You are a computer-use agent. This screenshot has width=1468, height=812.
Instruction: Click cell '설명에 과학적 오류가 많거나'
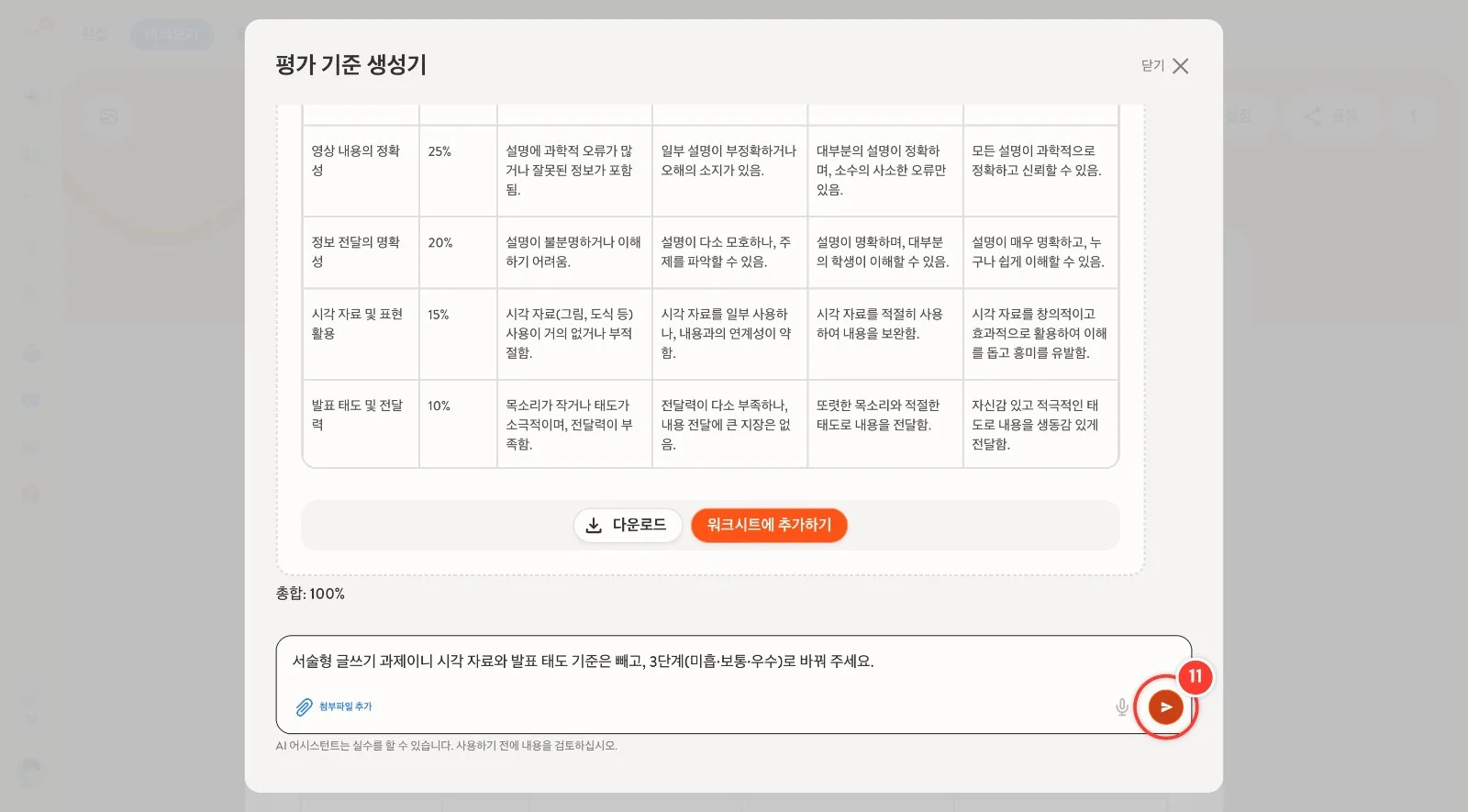point(574,171)
